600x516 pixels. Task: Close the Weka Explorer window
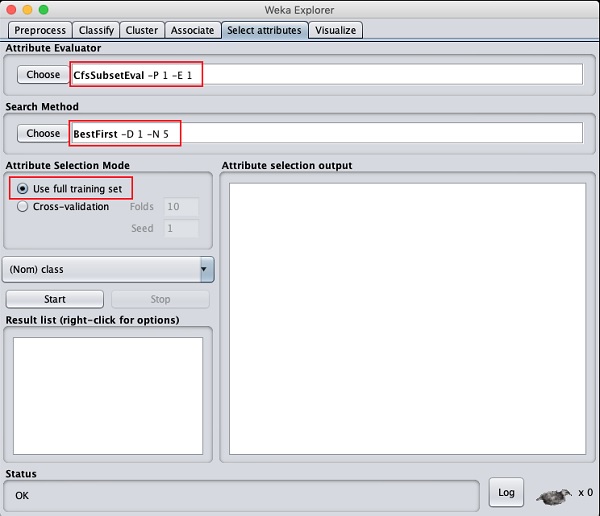(11, 10)
